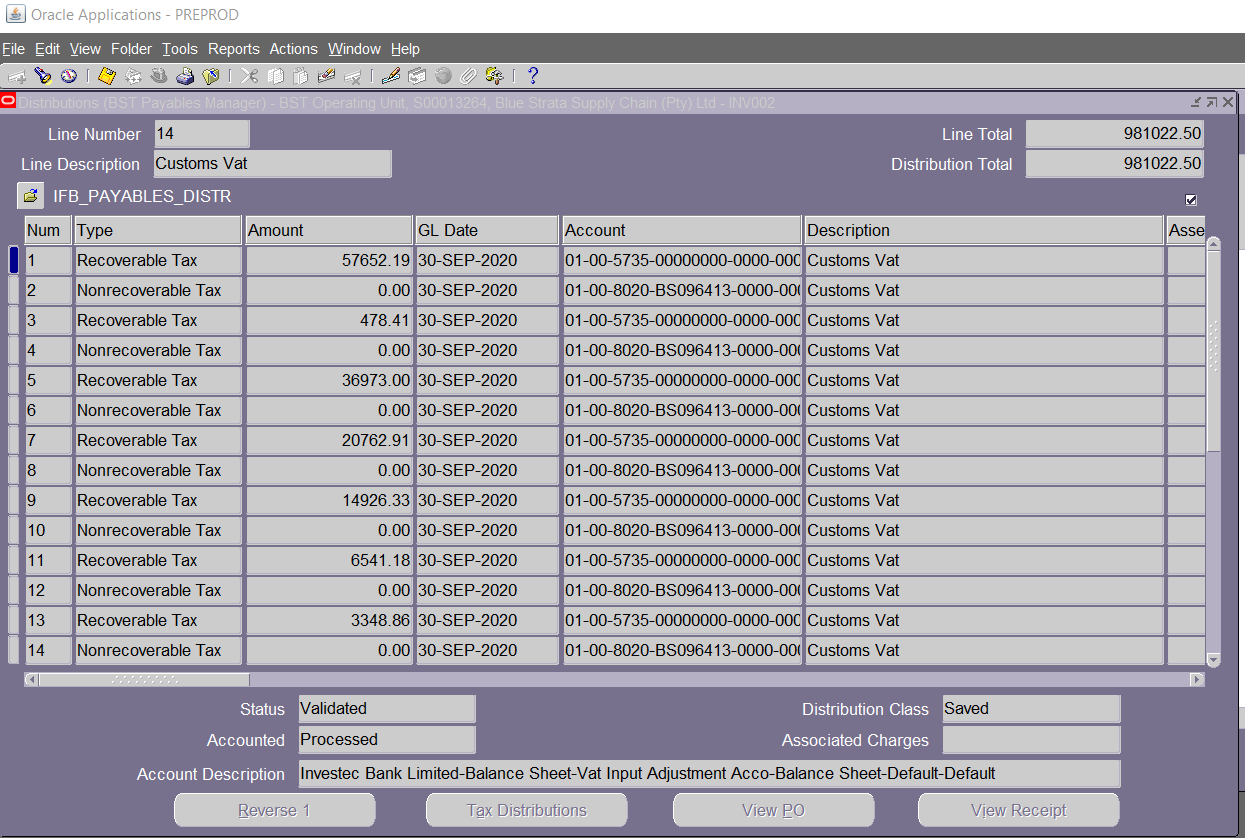Click the Next Step toolbar icon

pos(133,76)
